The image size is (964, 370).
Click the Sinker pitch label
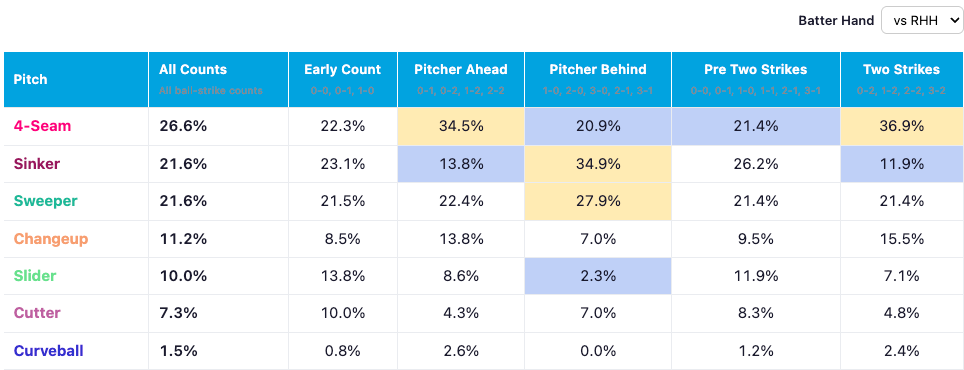(x=37, y=164)
